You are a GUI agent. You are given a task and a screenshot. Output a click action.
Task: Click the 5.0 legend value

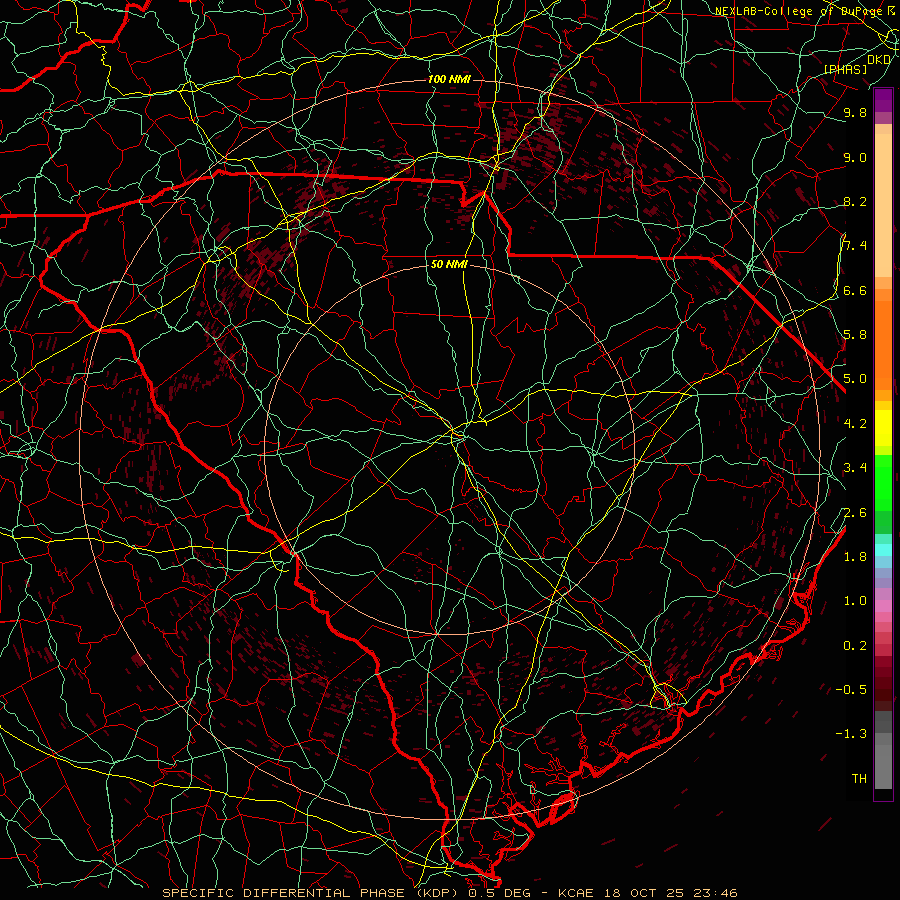pos(855,379)
